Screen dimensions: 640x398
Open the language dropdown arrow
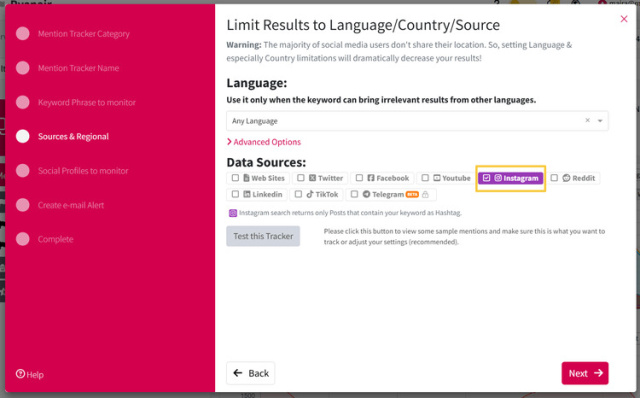(x=600, y=121)
